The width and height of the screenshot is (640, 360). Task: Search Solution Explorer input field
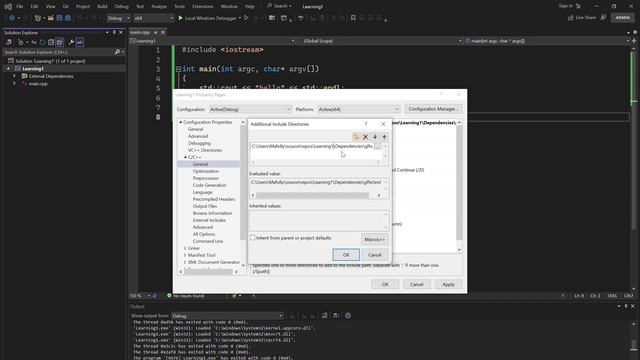(x=58, y=52)
